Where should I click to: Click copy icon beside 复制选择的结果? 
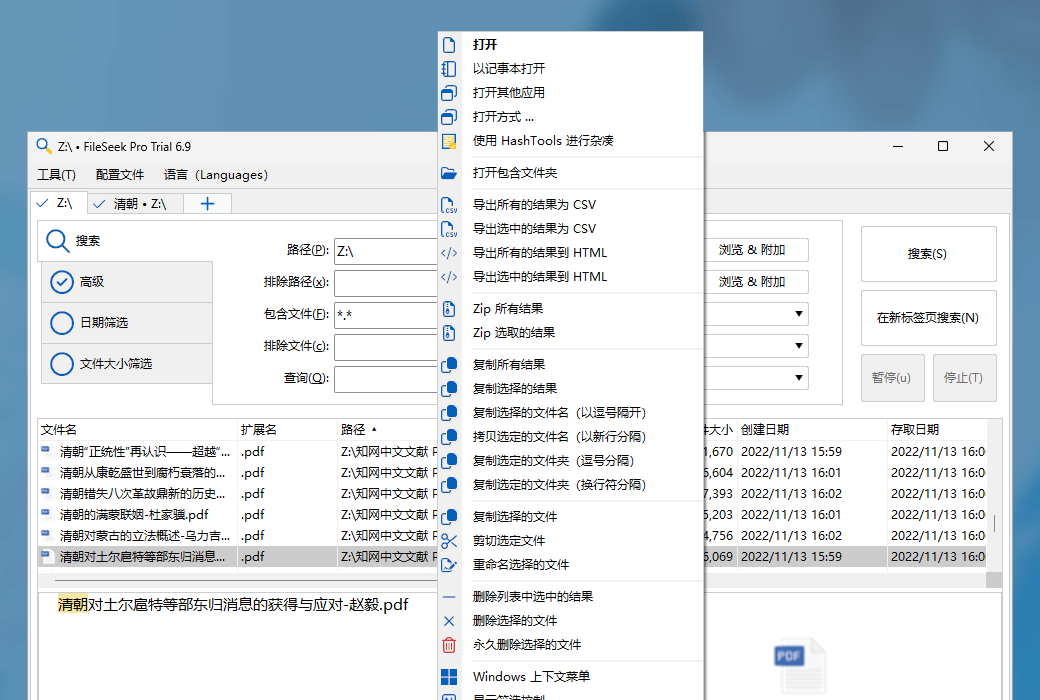(x=449, y=389)
